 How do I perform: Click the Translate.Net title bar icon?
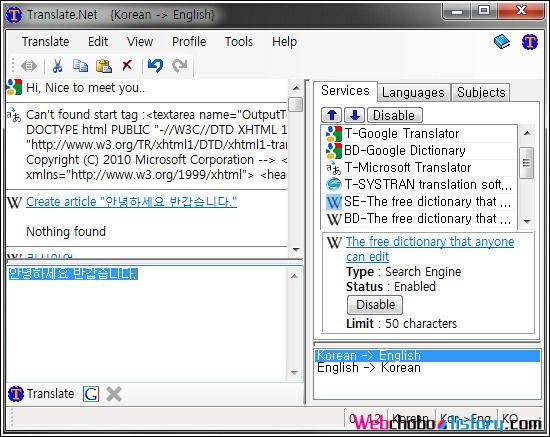click(x=14, y=15)
